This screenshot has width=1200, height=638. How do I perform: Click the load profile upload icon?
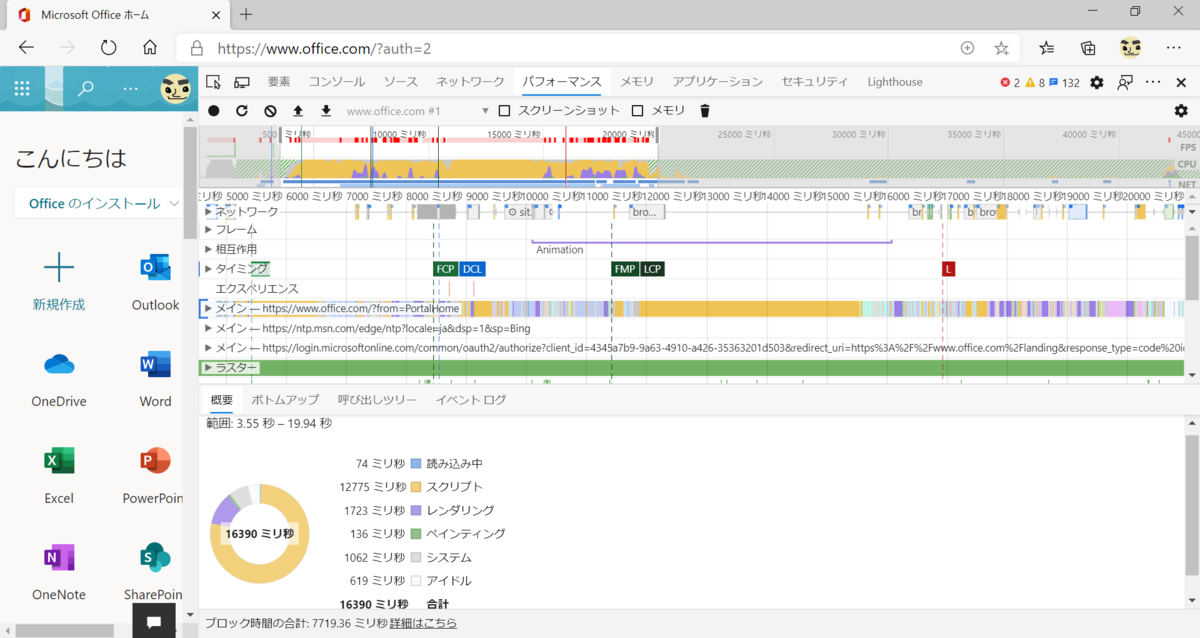(298, 111)
